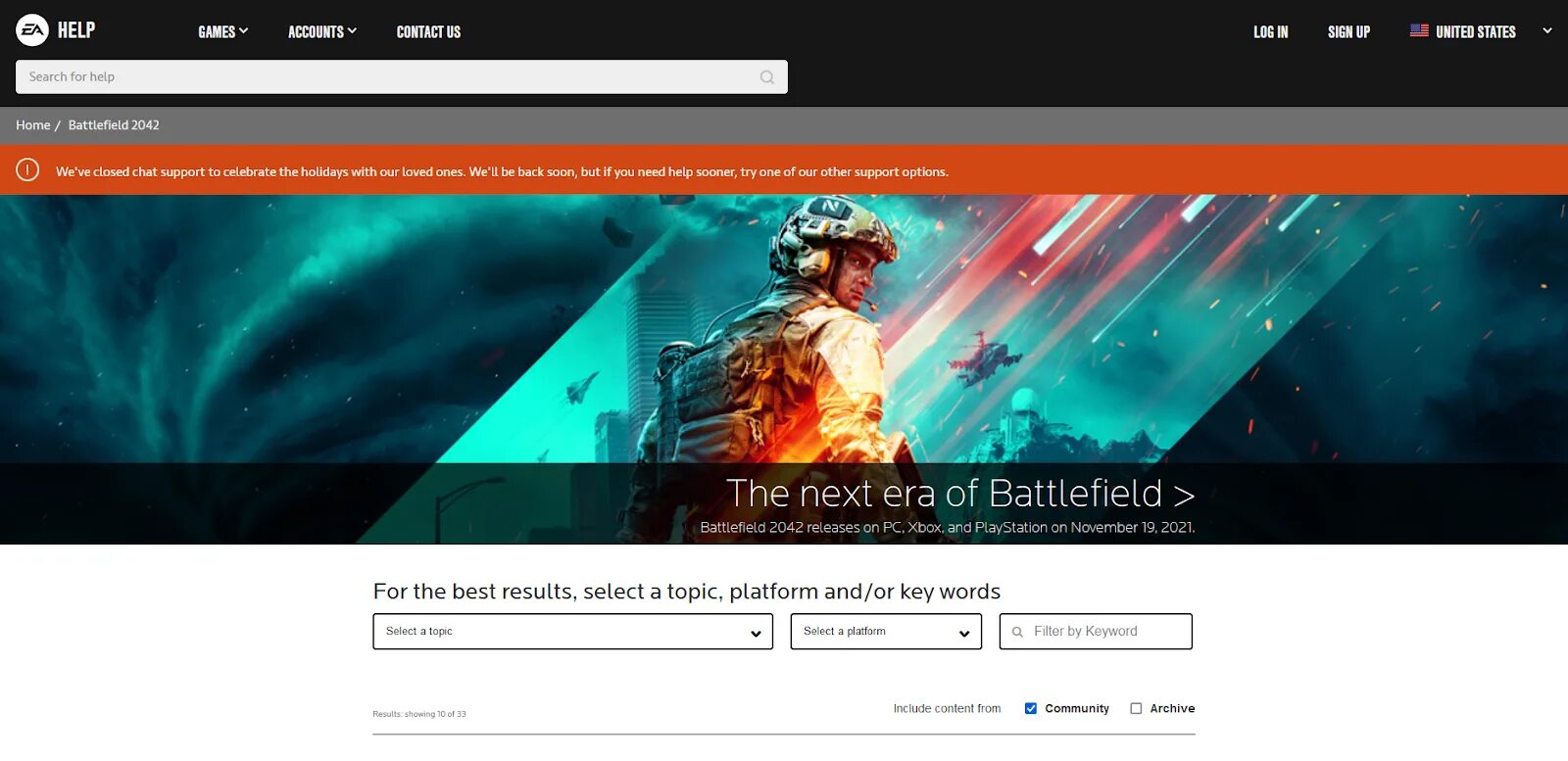This screenshot has width=1568, height=761.
Task: Click the EA logo icon
Action: point(32,30)
